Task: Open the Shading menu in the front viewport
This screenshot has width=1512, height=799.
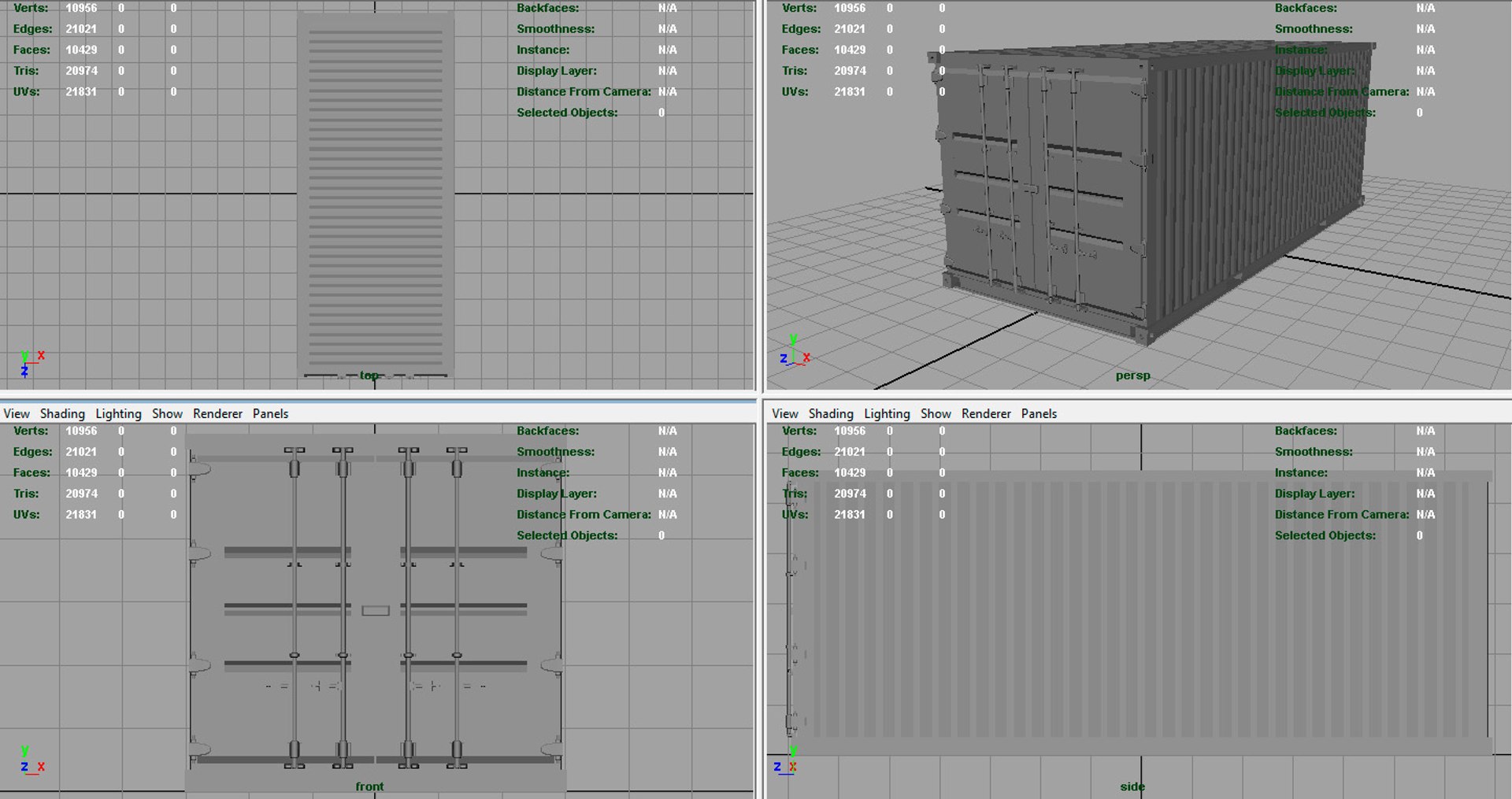Action: click(62, 413)
